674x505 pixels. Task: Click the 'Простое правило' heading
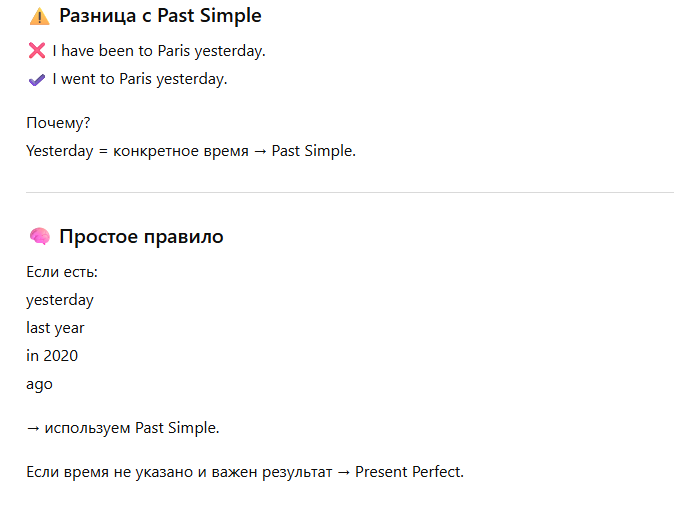[x=141, y=237]
